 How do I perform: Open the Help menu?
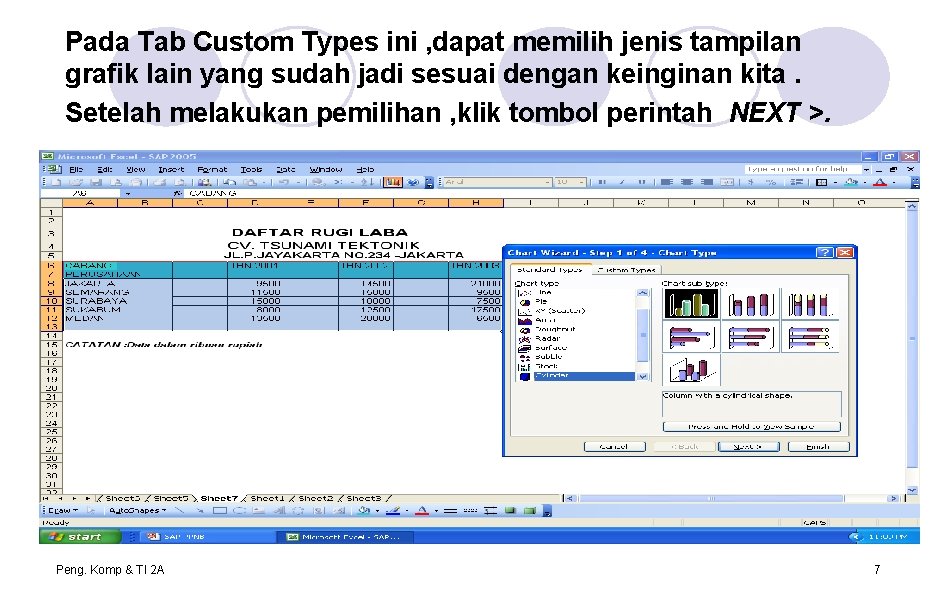(x=365, y=170)
